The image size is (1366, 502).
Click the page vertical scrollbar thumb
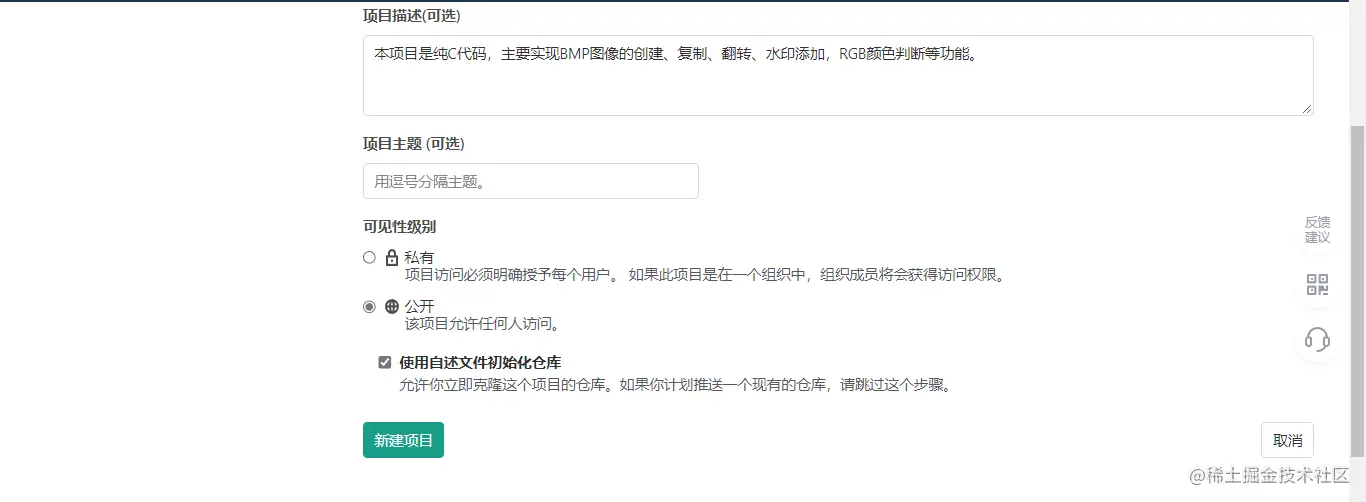[1357, 290]
